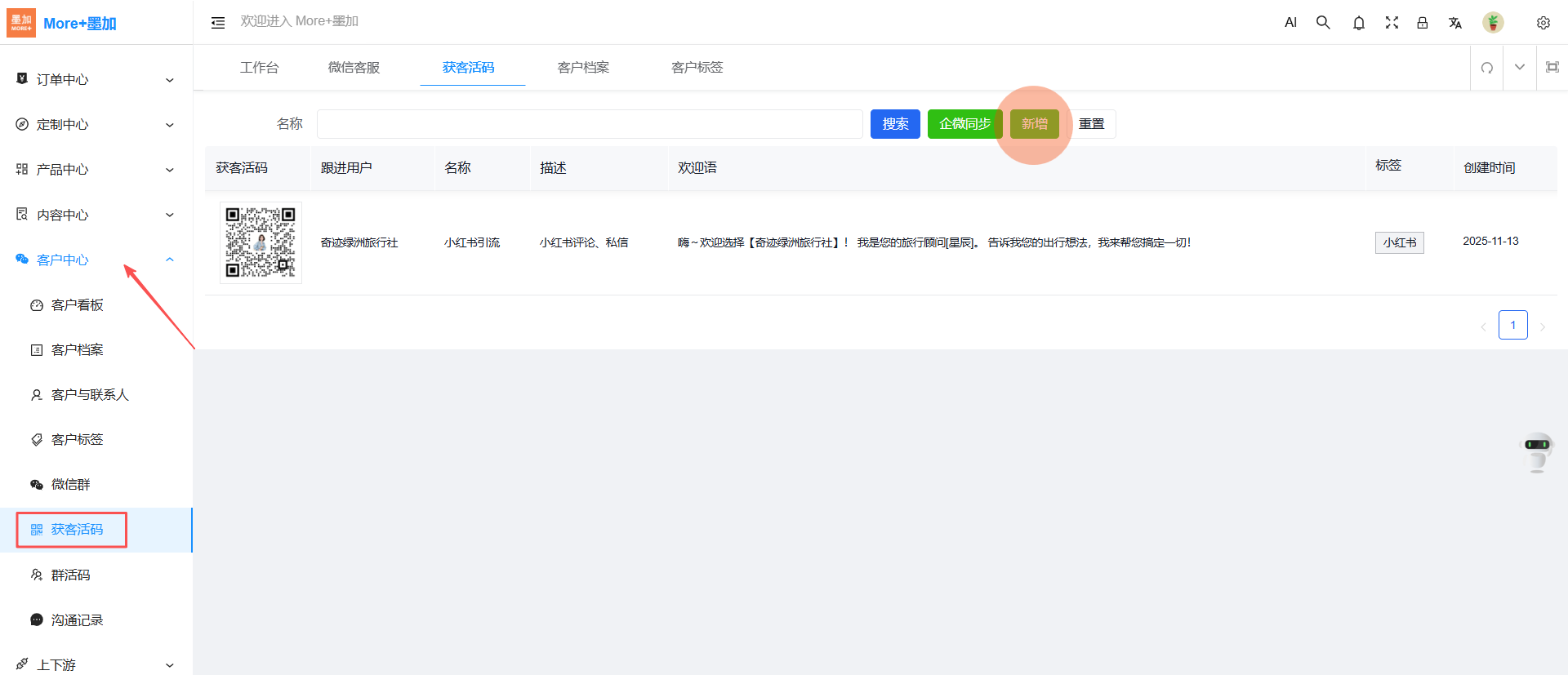The image size is (1568, 675).
Task: Toggle fullscreen mode icon
Action: click(x=1392, y=23)
